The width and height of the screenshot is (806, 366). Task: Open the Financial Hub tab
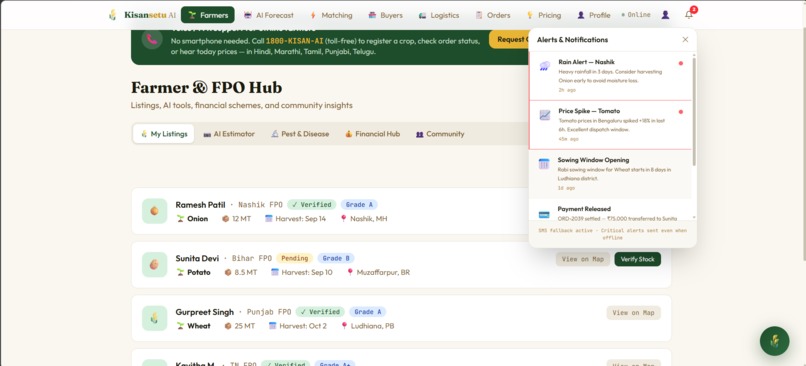pos(372,134)
